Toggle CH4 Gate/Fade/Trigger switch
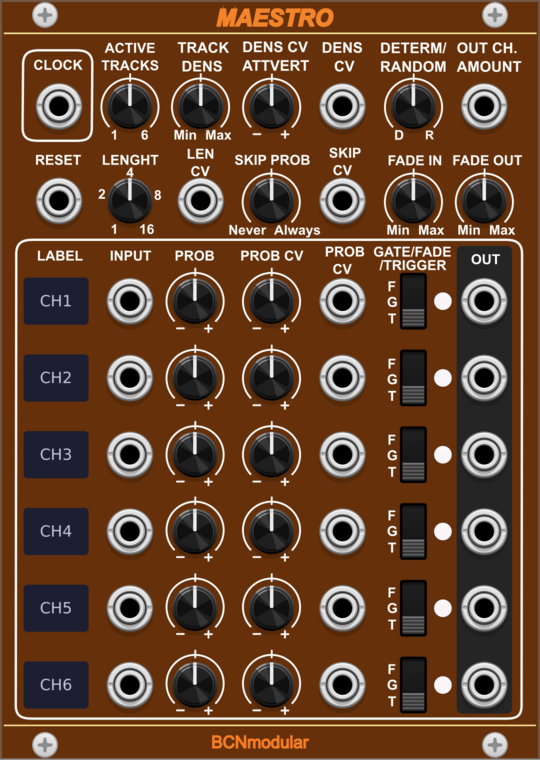Image resolution: width=540 pixels, height=760 pixels. (413, 532)
